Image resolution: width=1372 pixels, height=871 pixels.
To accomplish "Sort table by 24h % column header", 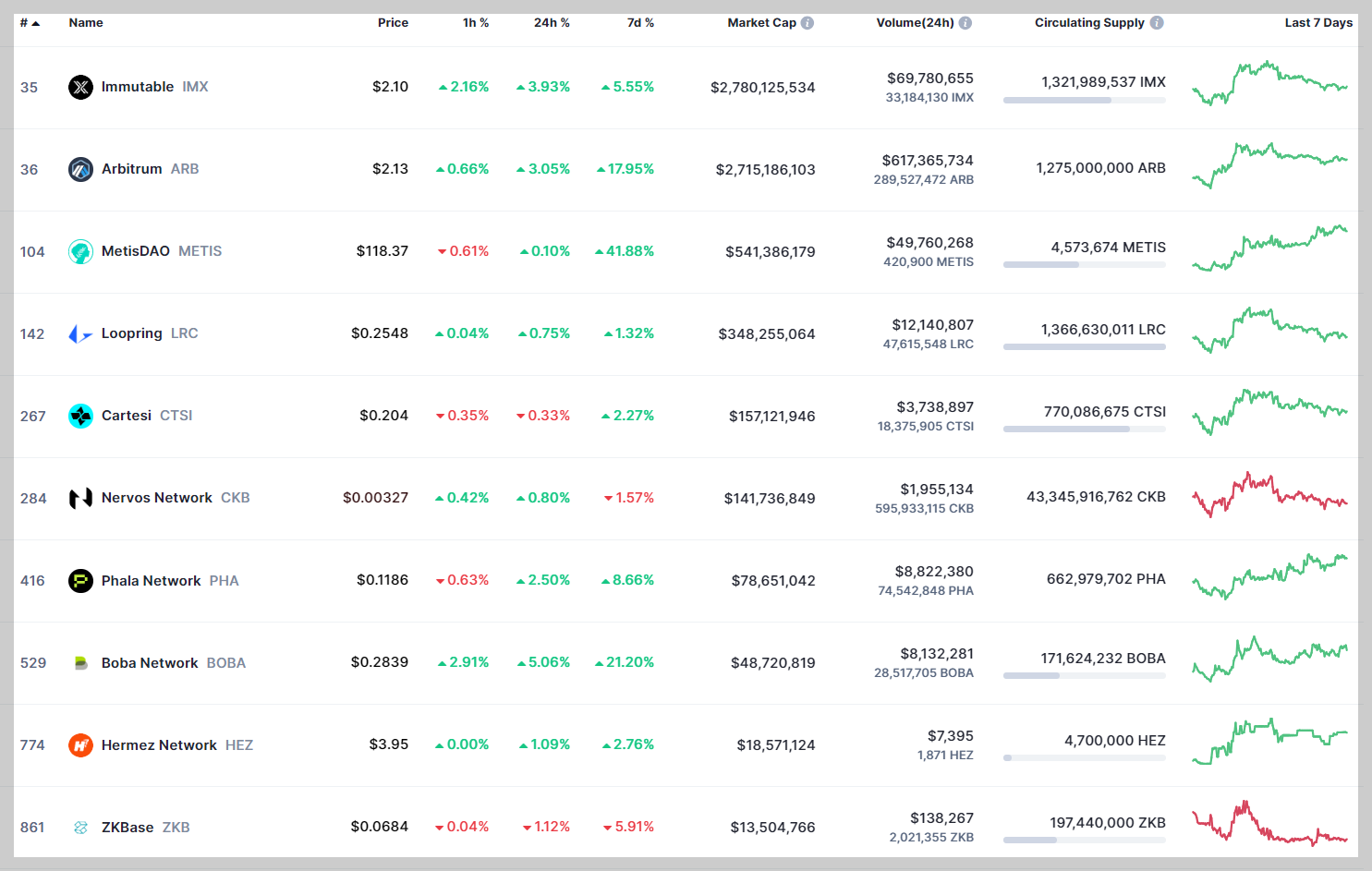I will [x=552, y=22].
